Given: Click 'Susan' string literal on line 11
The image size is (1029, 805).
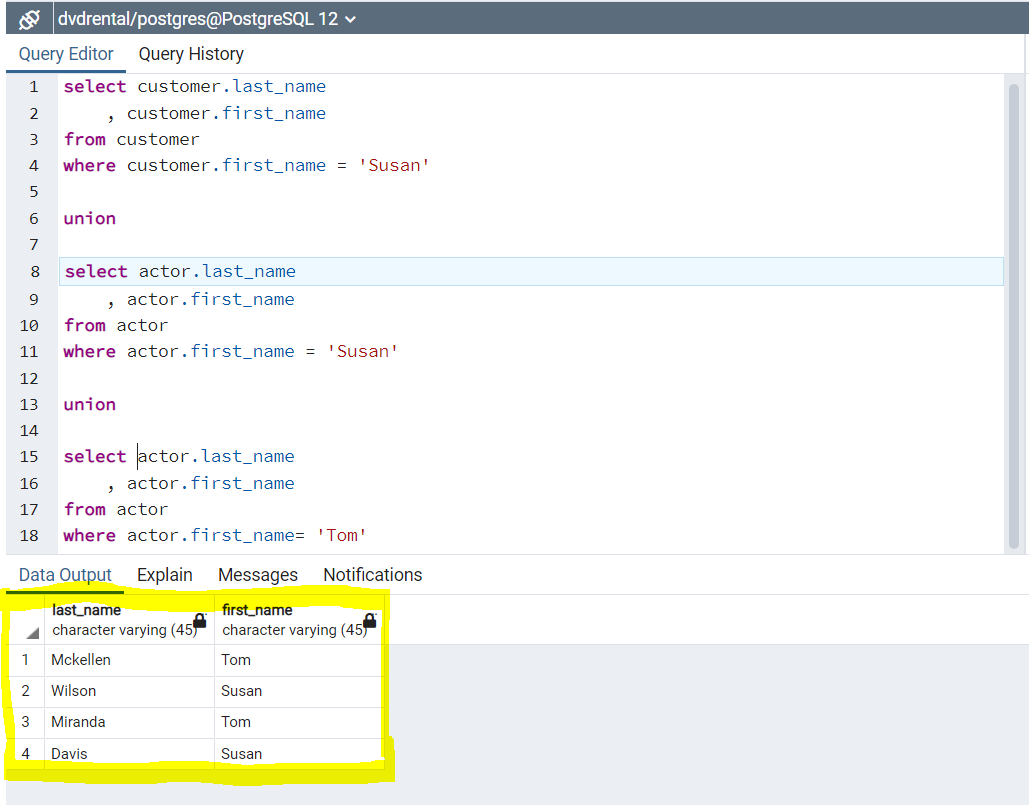Looking at the screenshot, I should (x=362, y=352).
